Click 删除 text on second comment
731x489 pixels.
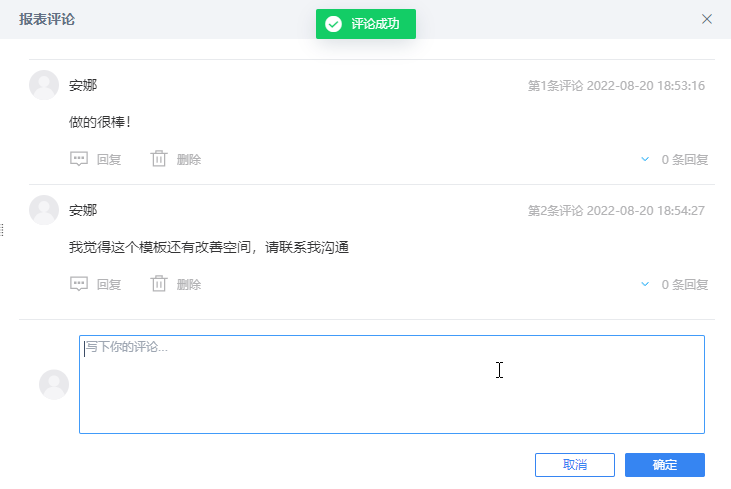click(x=189, y=284)
